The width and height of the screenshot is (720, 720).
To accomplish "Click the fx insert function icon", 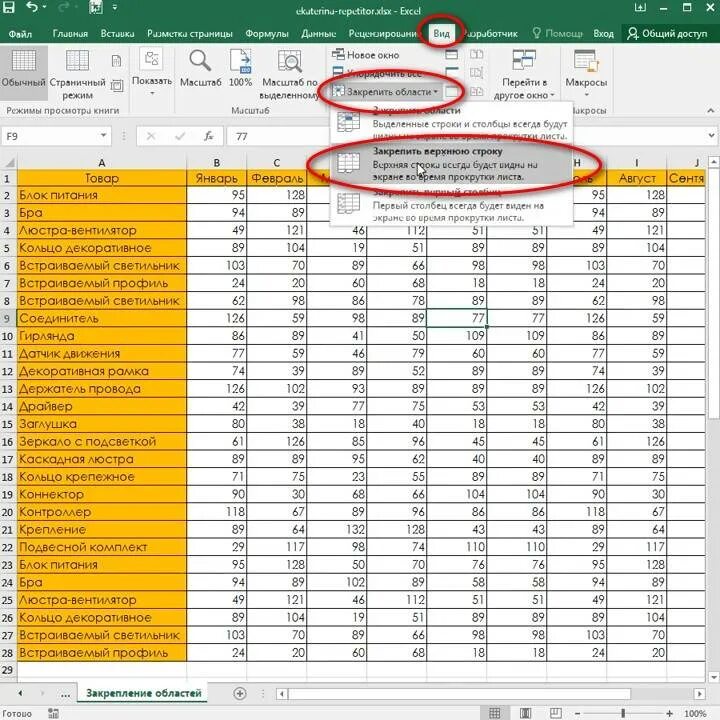I will [209, 136].
